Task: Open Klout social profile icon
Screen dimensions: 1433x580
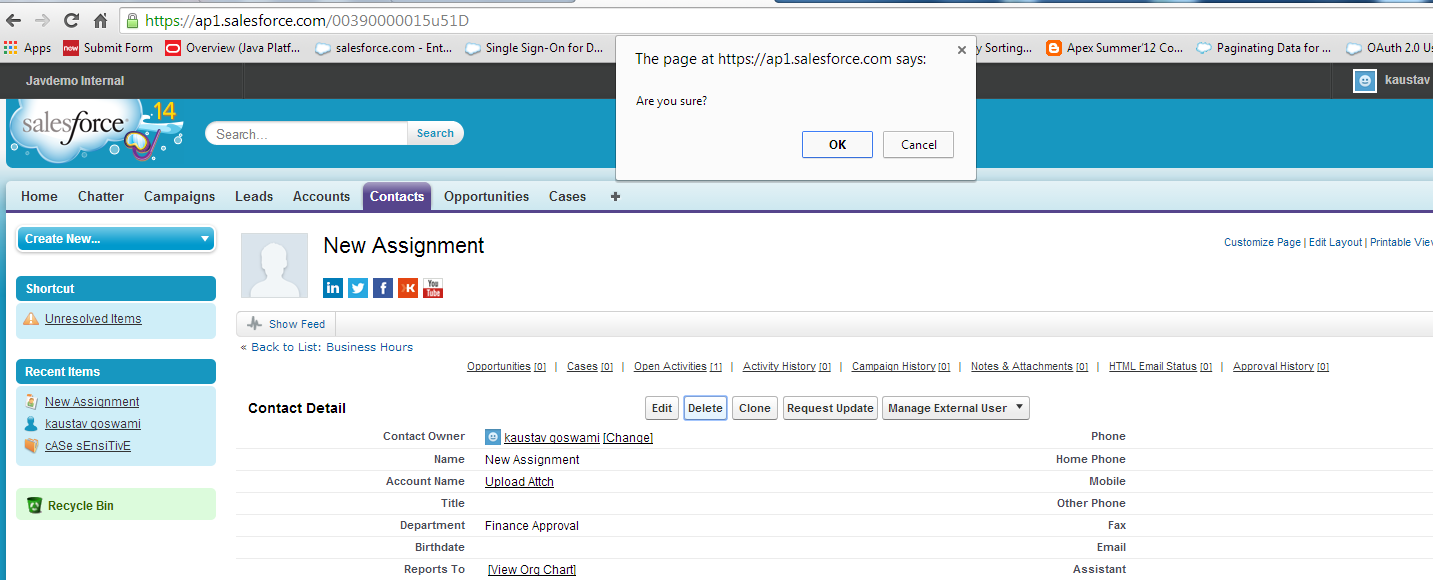Action: coord(408,288)
